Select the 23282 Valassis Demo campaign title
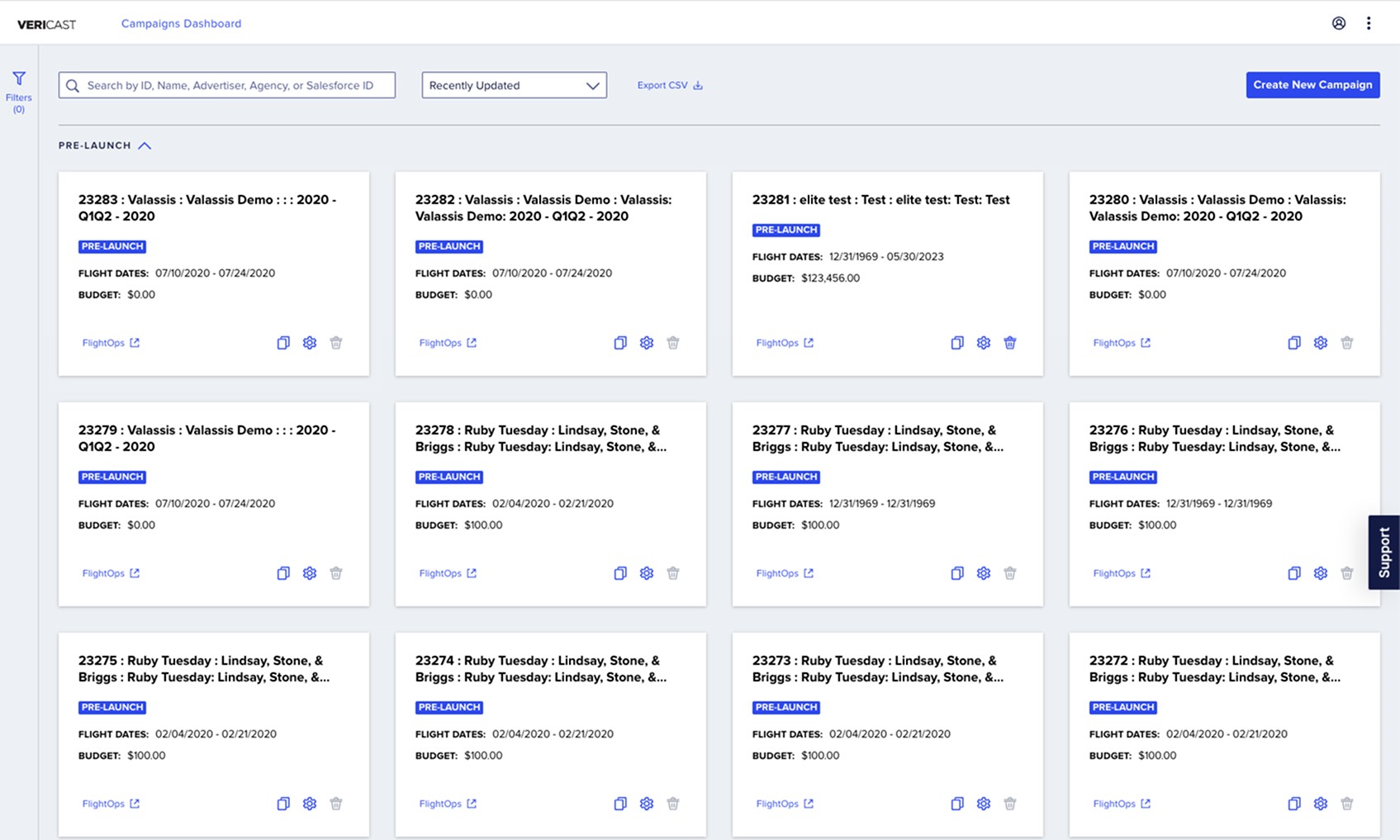The image size is (1400, 840). pyautogui.click(x=543, y=208)
